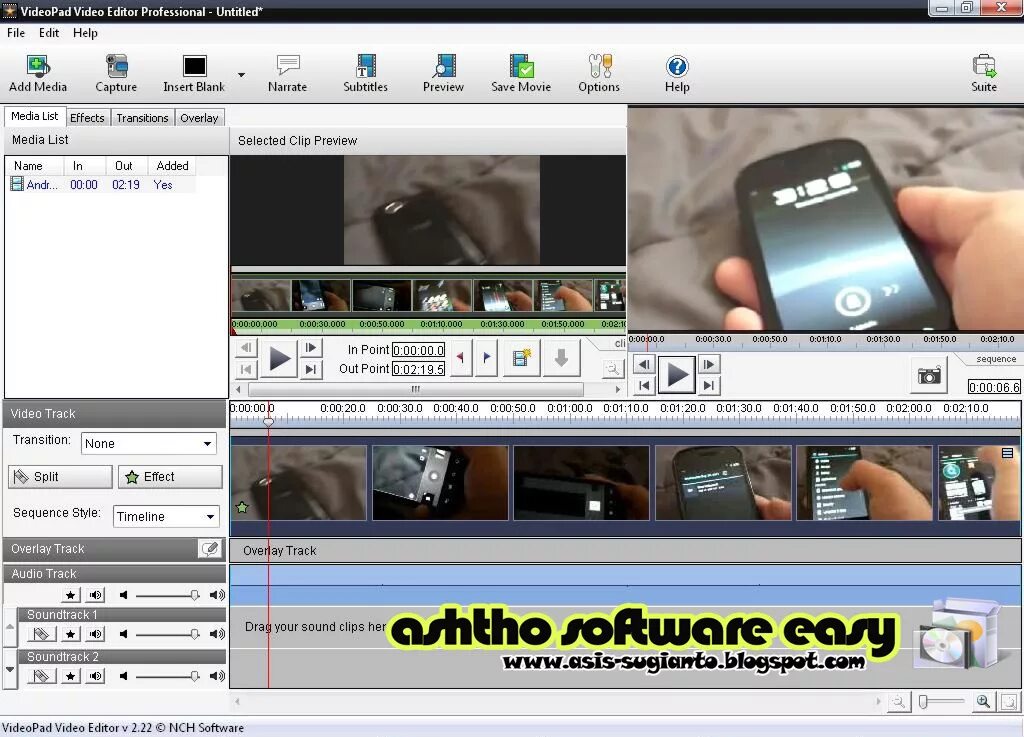Click the soundtrack list down arrow

coord(10,669)
